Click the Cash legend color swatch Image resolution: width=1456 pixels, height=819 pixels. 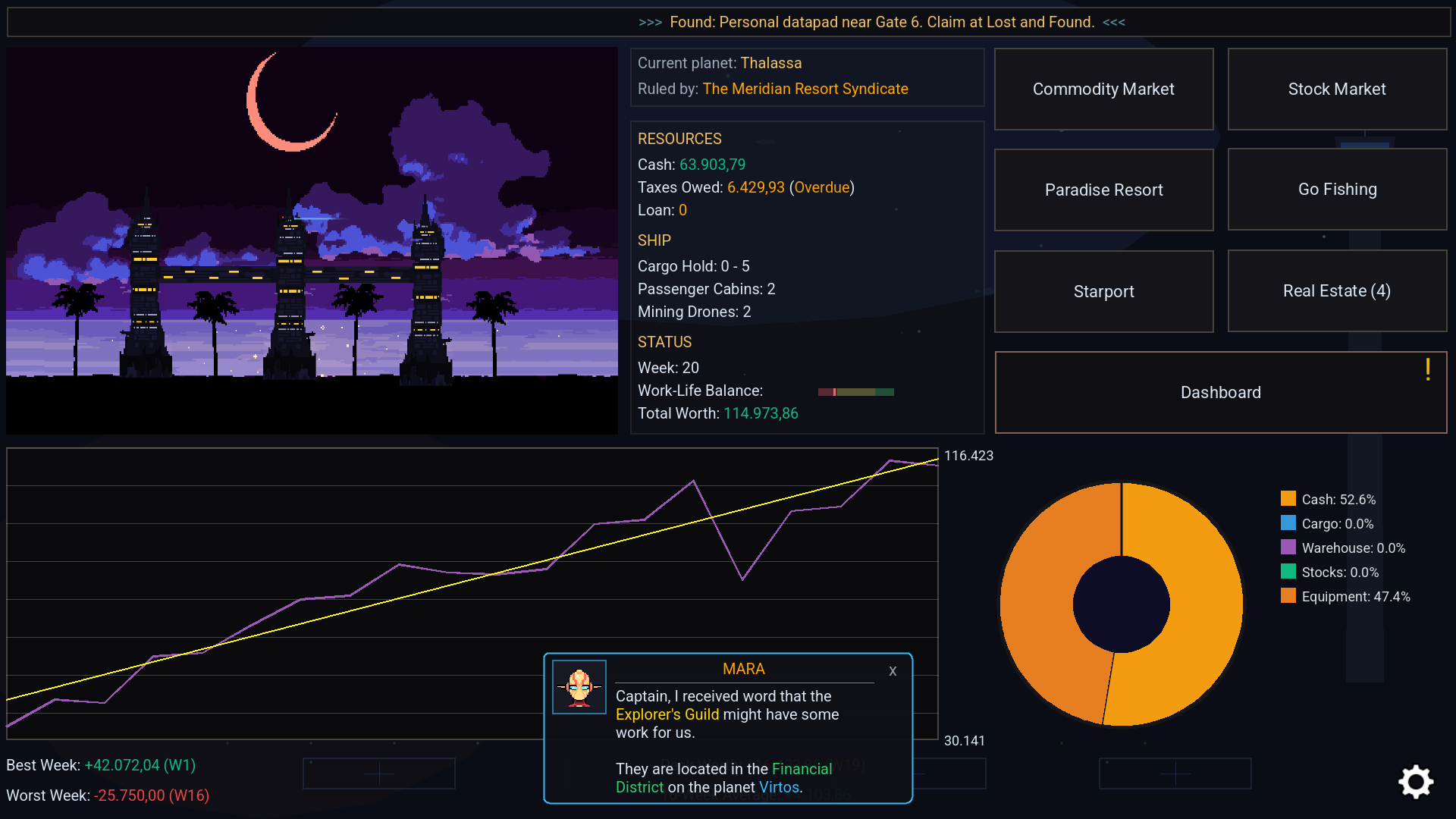pos(1288,499)
